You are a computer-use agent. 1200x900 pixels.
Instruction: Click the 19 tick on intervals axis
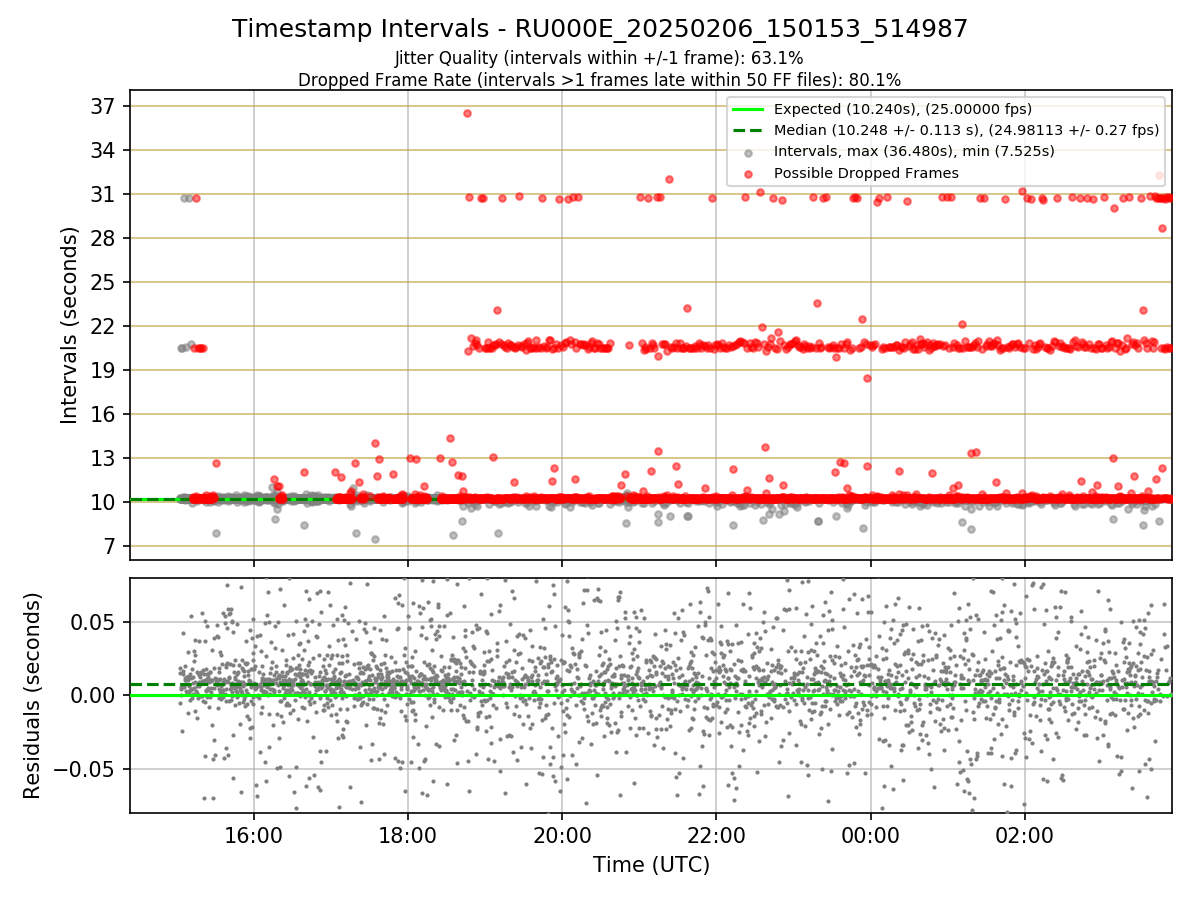click(105, 370)
